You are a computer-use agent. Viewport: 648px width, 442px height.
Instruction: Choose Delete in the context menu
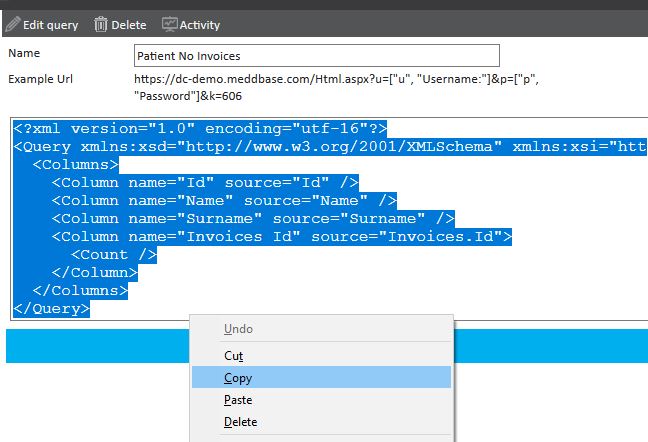pyautogui.click(x=240, y=422)
